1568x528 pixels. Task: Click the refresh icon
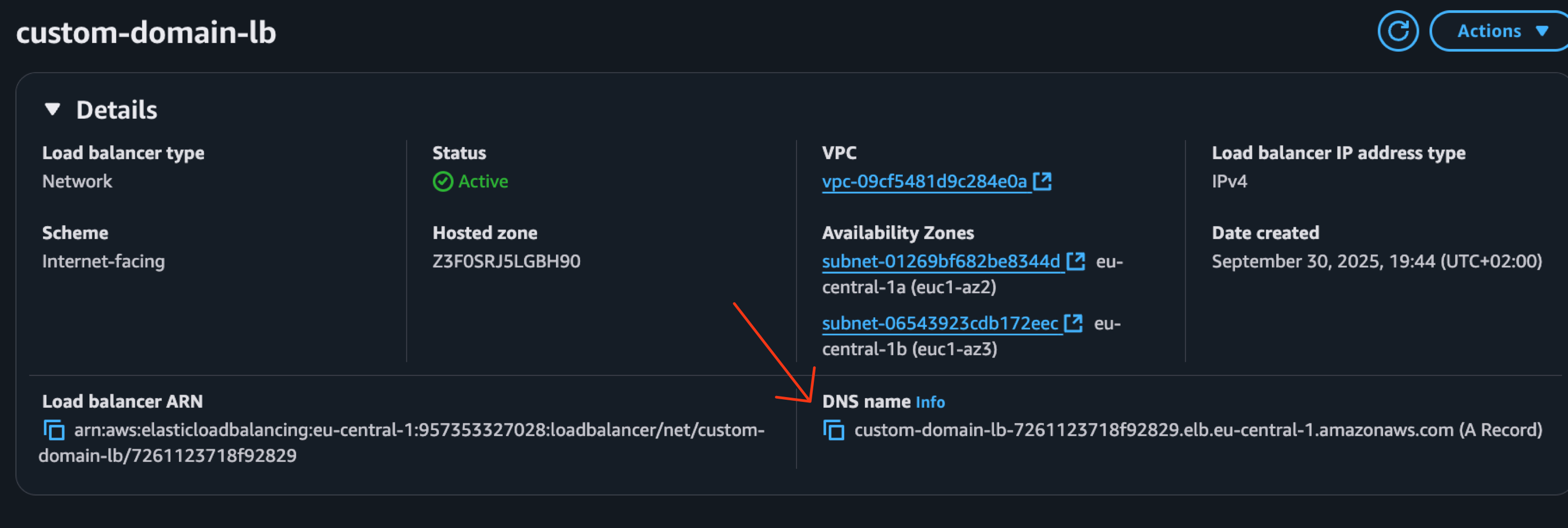click(1398, 30)
